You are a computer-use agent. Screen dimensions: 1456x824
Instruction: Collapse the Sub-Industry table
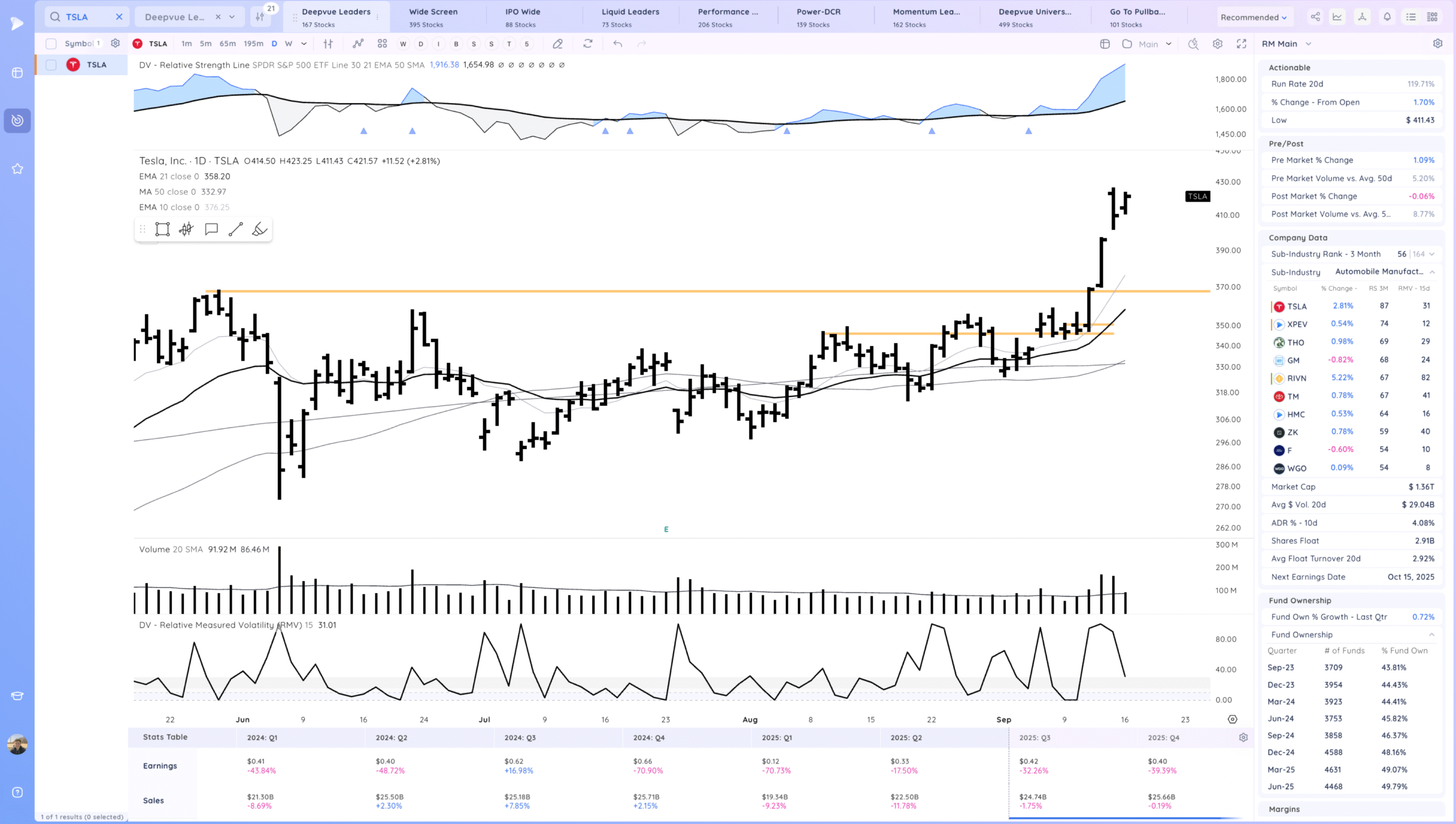click(1432, 272)
